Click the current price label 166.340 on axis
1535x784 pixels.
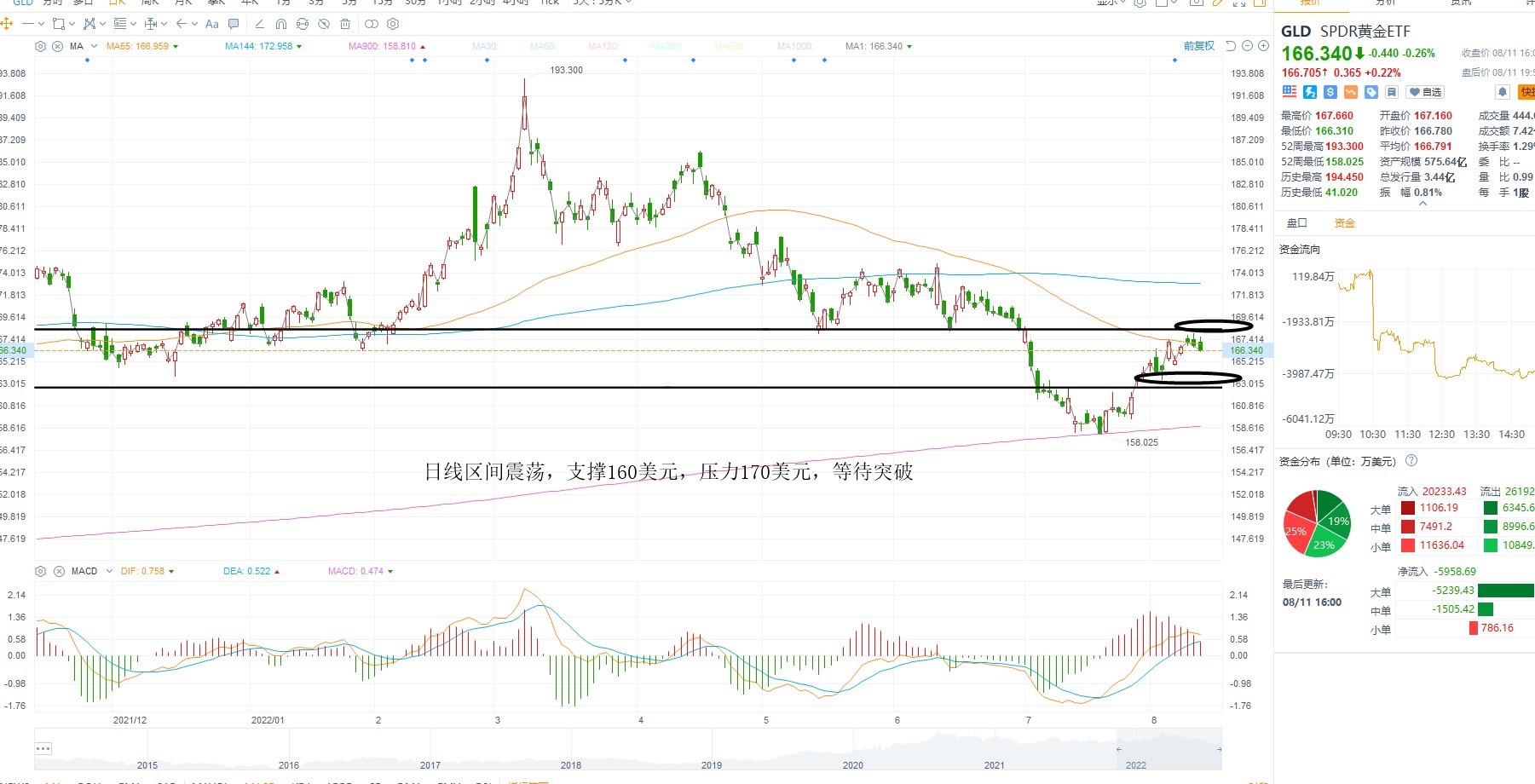coord(1246,350)
